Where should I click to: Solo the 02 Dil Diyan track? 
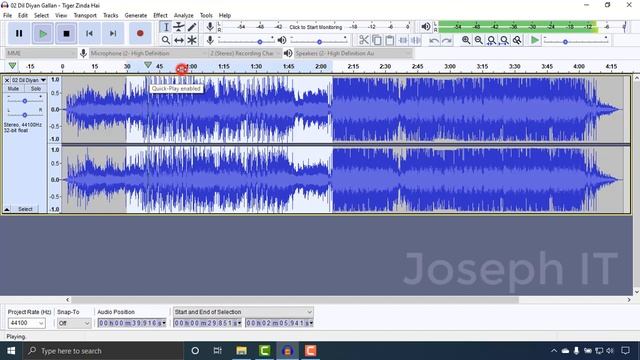point(36,89)
